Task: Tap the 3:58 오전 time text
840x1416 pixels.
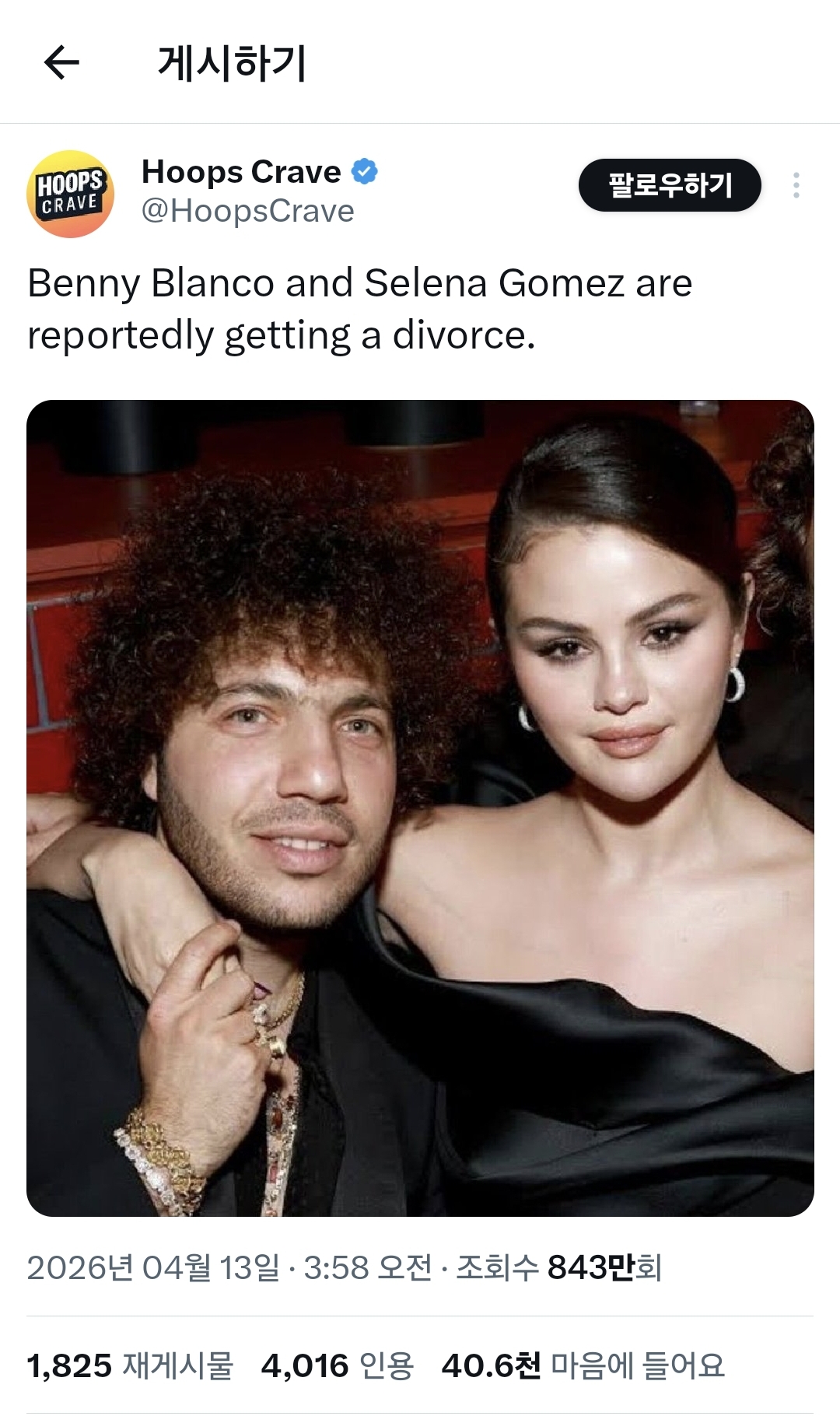Action: click(x=367, y=1267)
